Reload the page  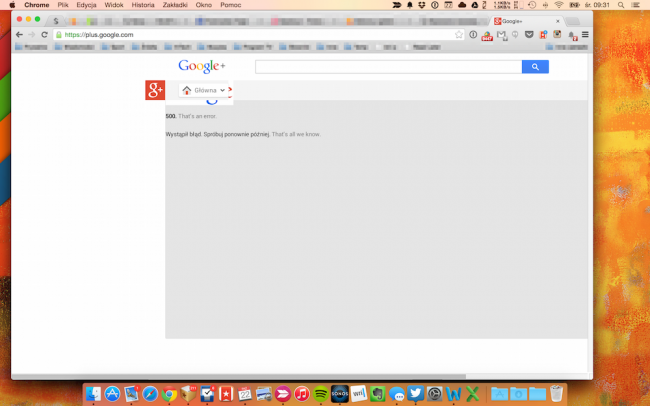(x=44, y=35)
